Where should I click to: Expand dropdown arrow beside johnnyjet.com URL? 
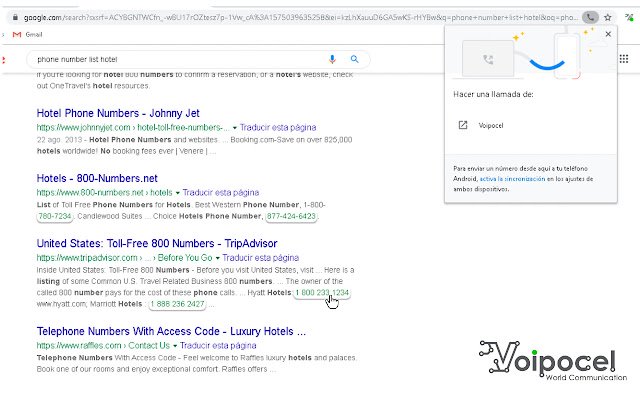coord(235,128)
